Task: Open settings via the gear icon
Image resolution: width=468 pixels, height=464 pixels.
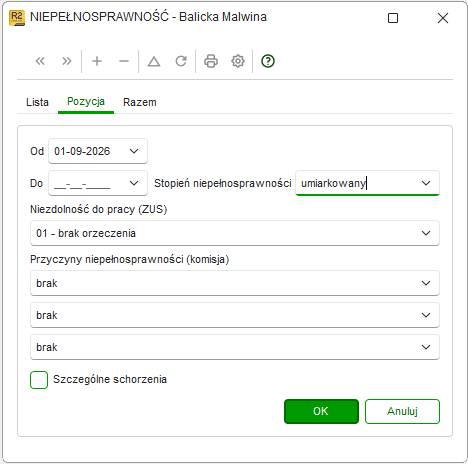Action: 238,61
